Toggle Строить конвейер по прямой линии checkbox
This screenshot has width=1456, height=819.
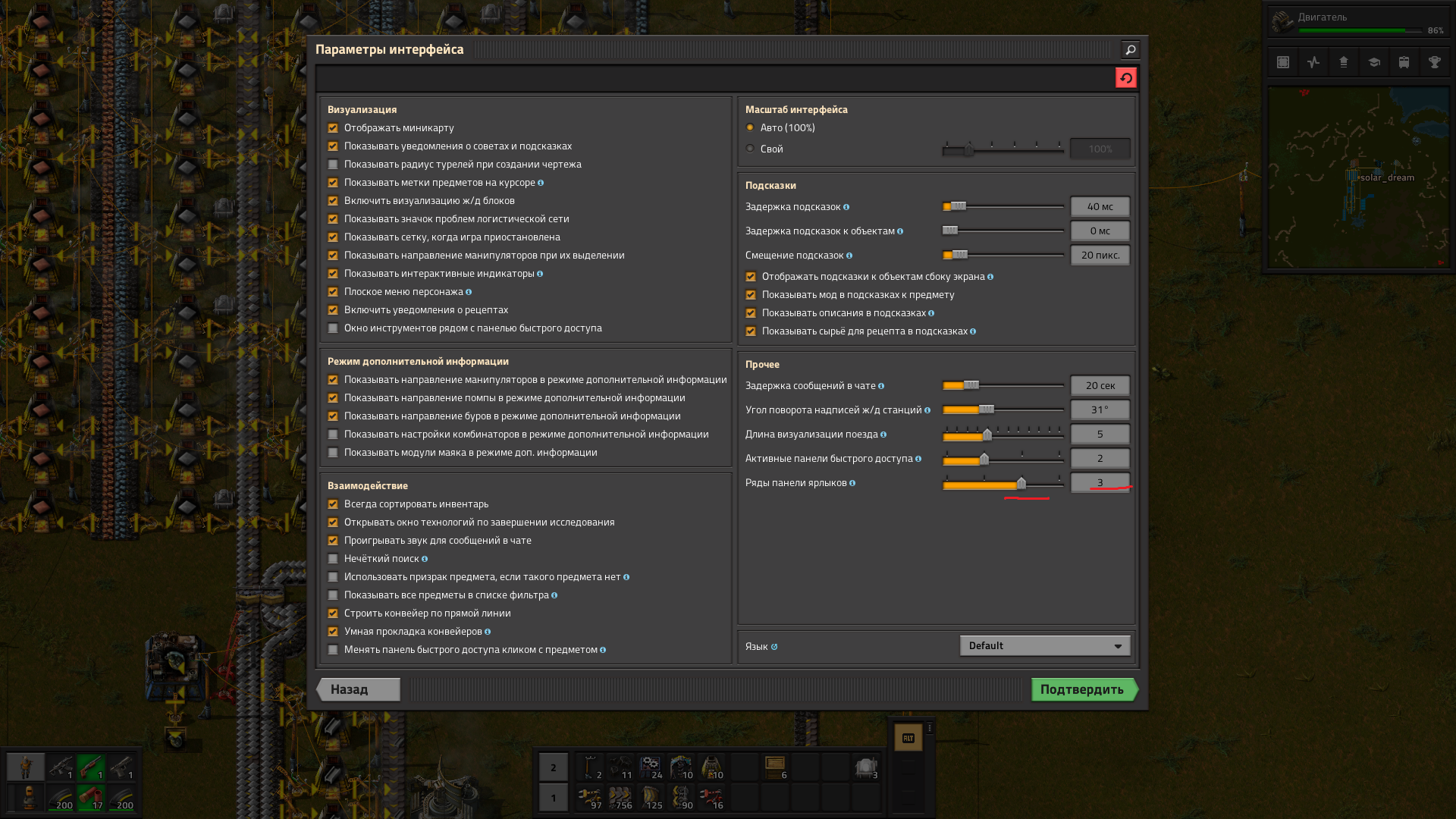point(333,613)
